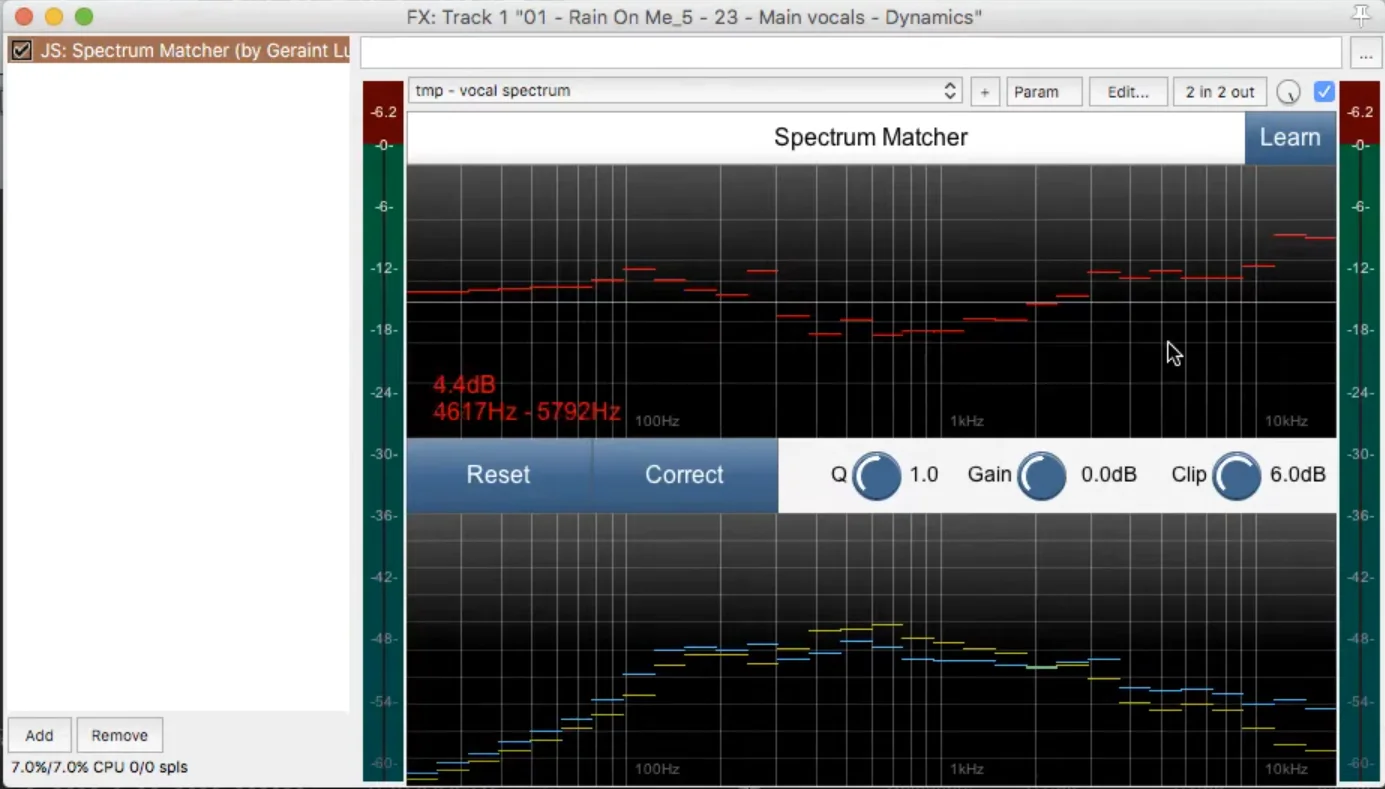Toggle the blue plugin bypass checkbox
This screenshot has width=1385, height=789.
tap(1324, 92)
